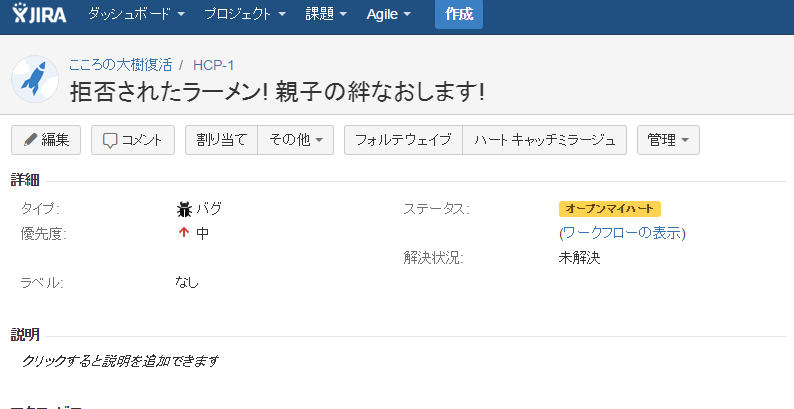Click the resolution value 未解決
This screenshot has width=794, height=409.
(579, 258)
